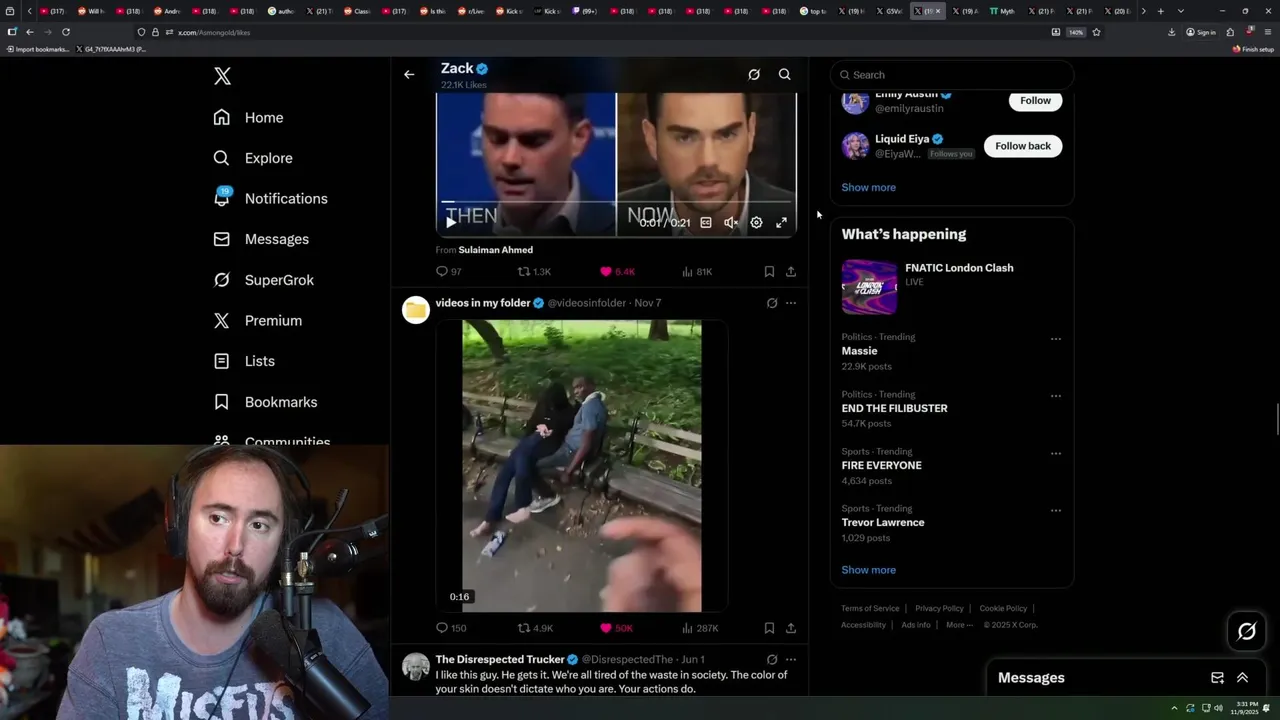Viewport: 1280px width, 720px height.
Task: Open videos in my folder profile name
Action: [x=483, y=303]
